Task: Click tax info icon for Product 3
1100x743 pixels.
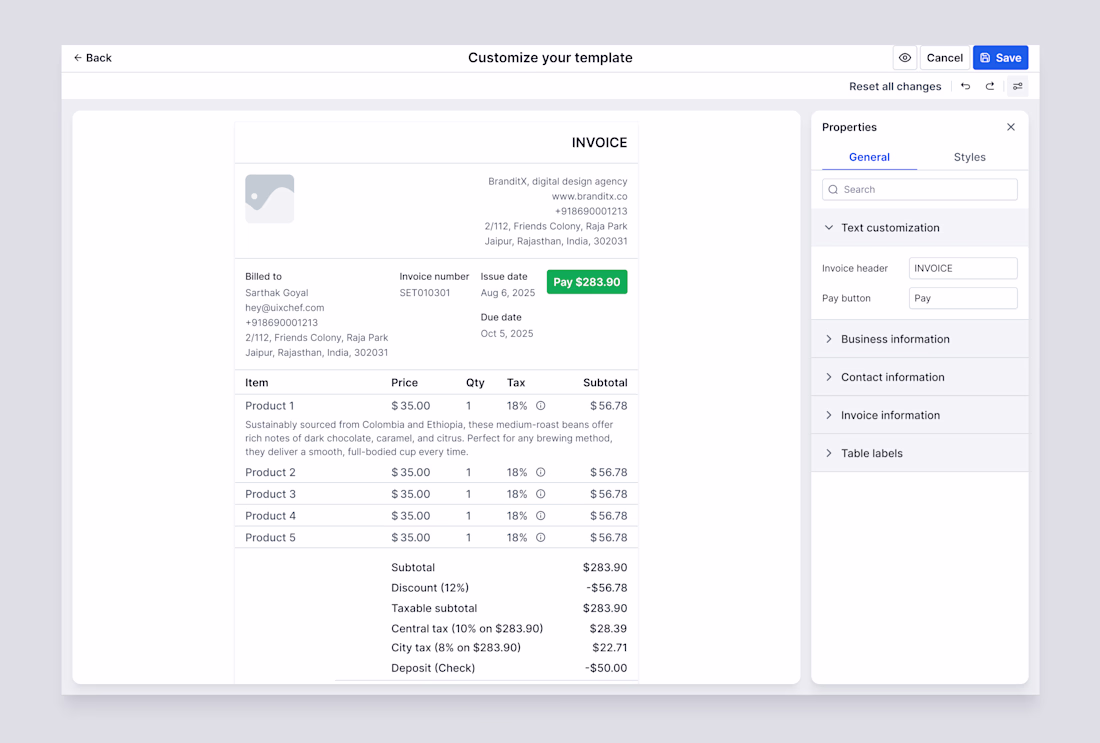Action: click(541, 494)
